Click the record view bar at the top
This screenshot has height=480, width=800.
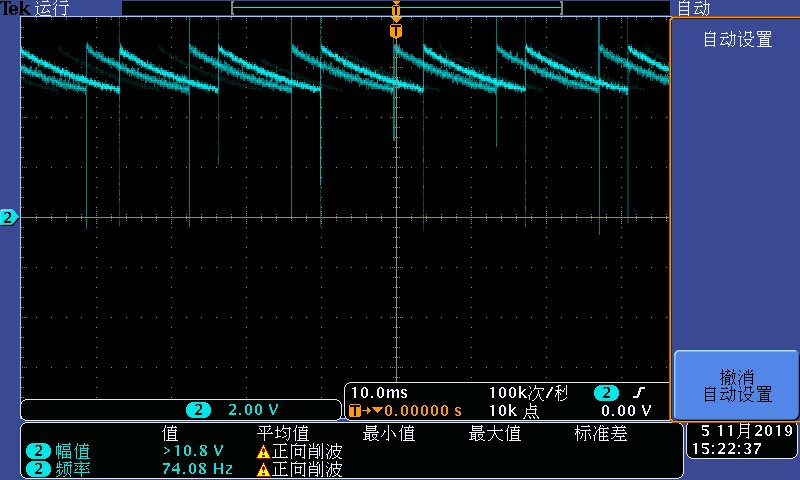[x=396, y=8]
